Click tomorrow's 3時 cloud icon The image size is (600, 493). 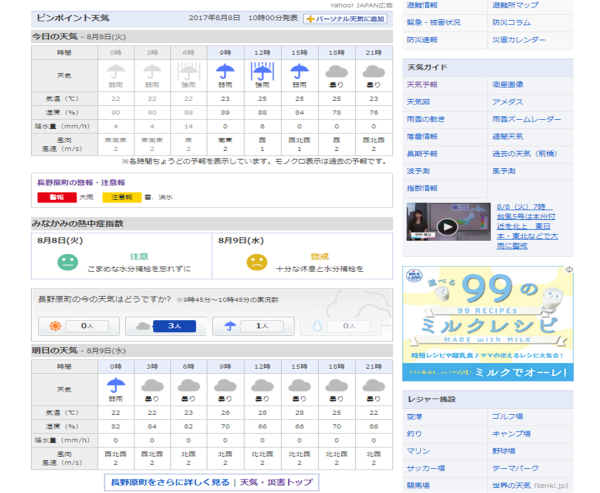[152, 385]
